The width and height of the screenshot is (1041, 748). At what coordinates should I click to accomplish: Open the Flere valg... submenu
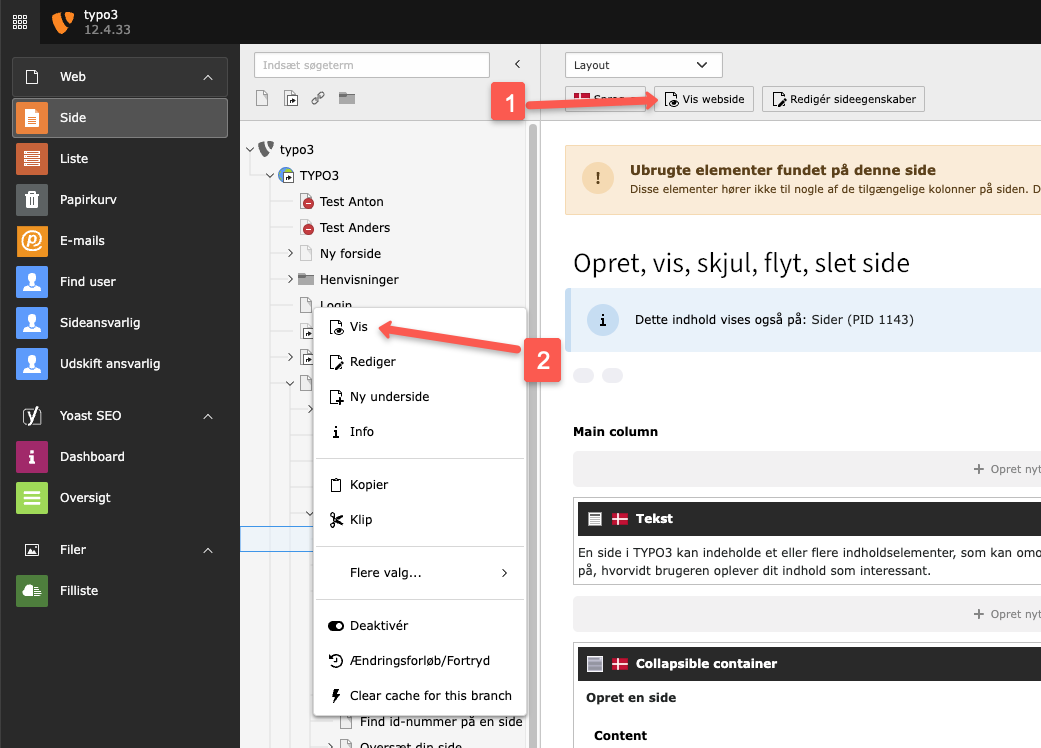click(x=420, y=573)
